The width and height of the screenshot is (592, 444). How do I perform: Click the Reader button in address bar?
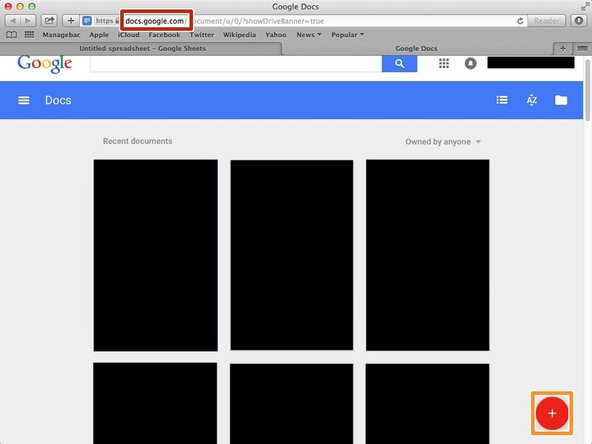[547, 21]
